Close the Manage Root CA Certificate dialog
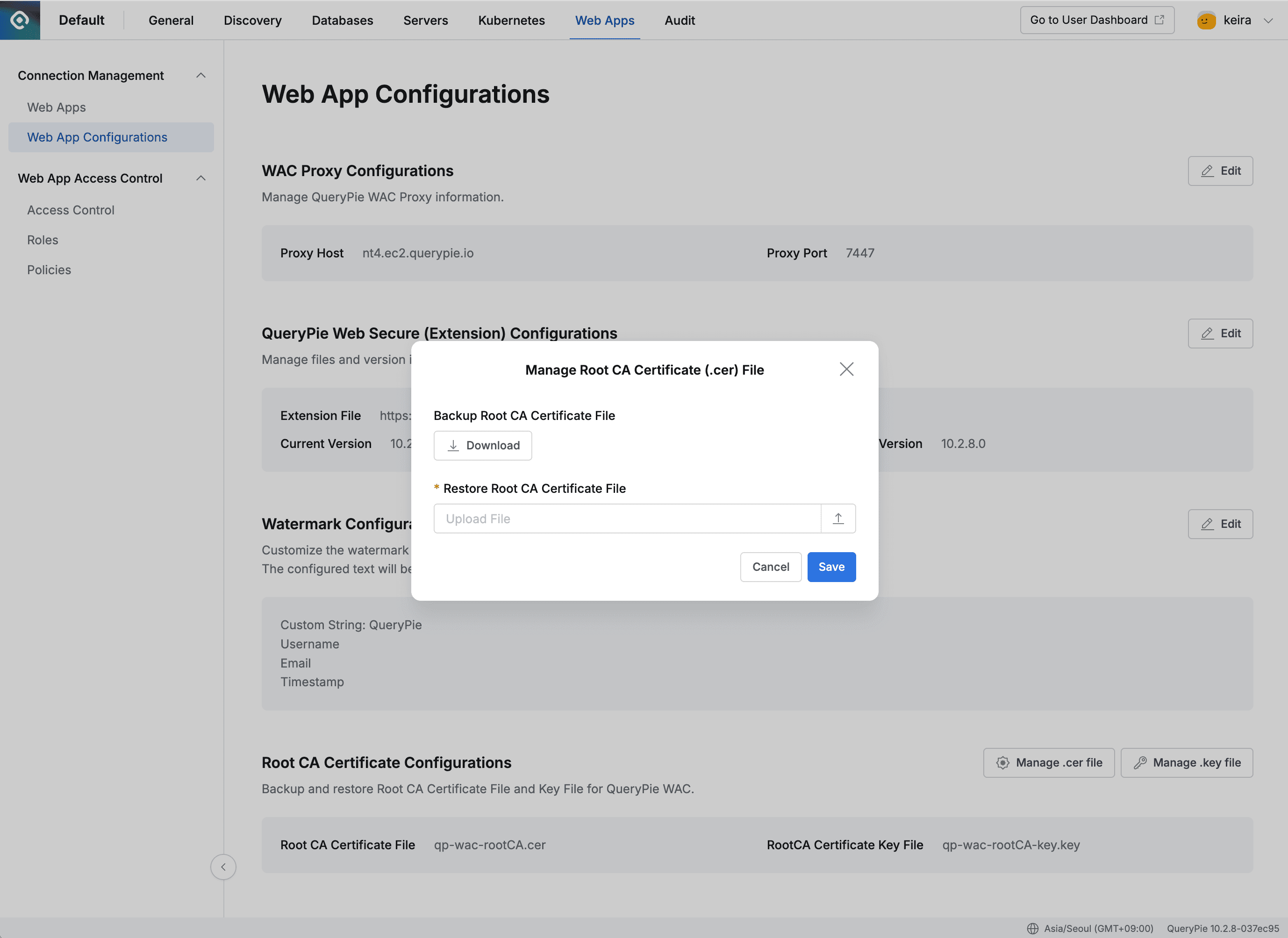 pos(846,369)
